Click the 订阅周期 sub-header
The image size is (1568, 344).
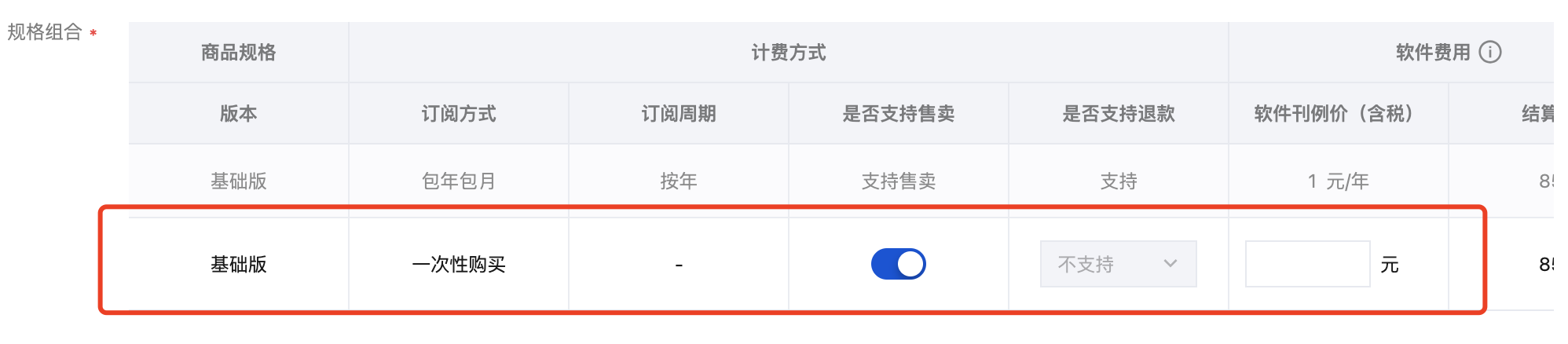pos(679,114)
